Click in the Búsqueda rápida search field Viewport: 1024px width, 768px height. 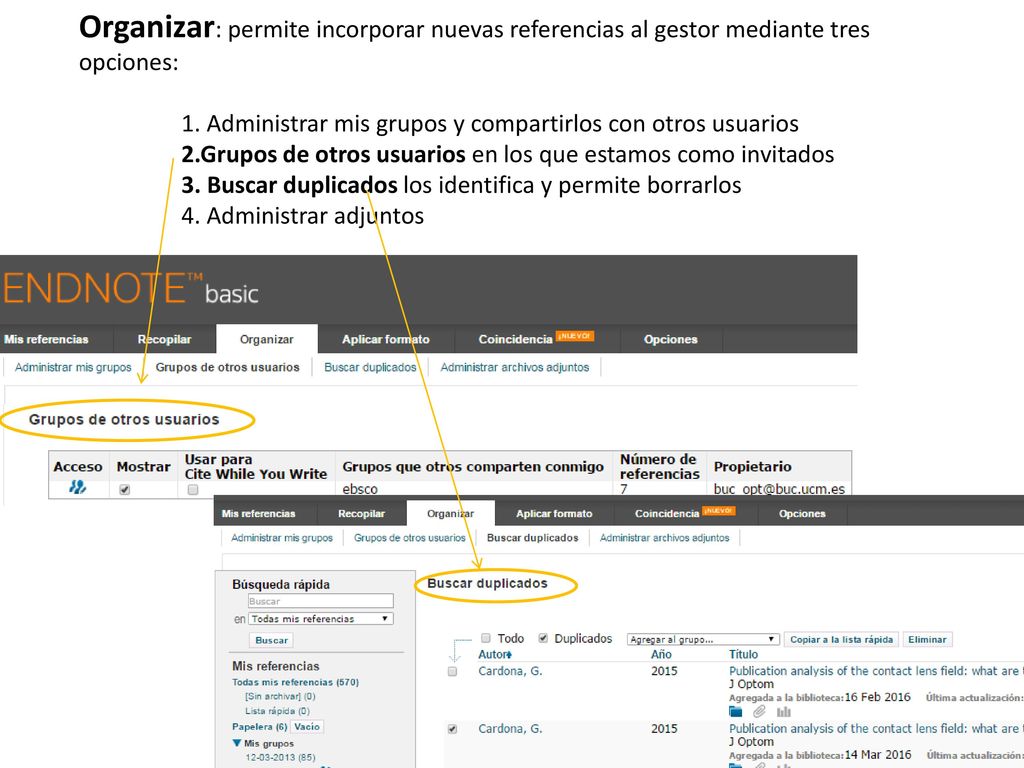(x=321, y=601)
